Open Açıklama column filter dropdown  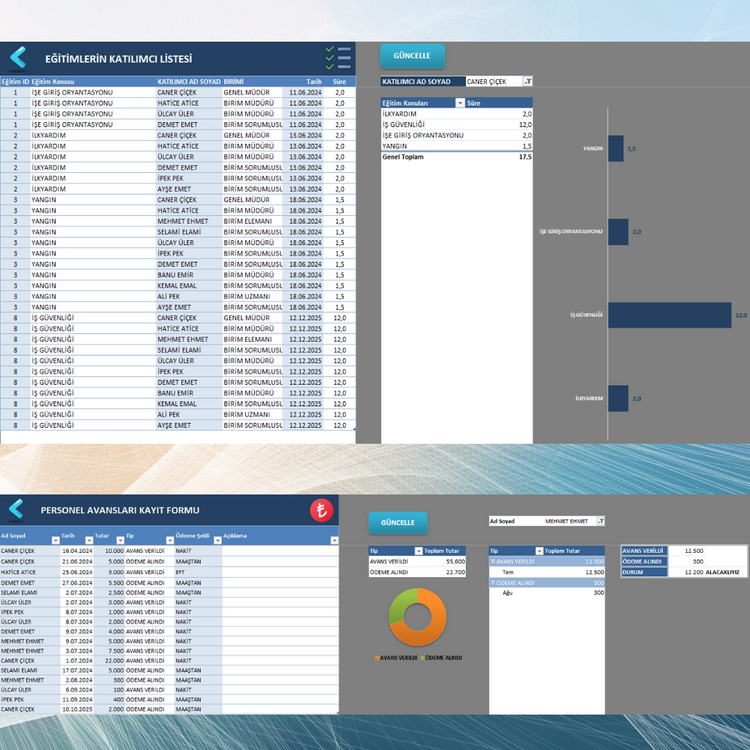point(334,540)
